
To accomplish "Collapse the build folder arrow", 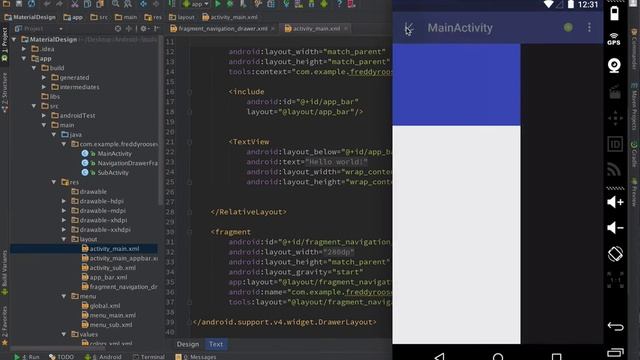I will tap(34, 68).
